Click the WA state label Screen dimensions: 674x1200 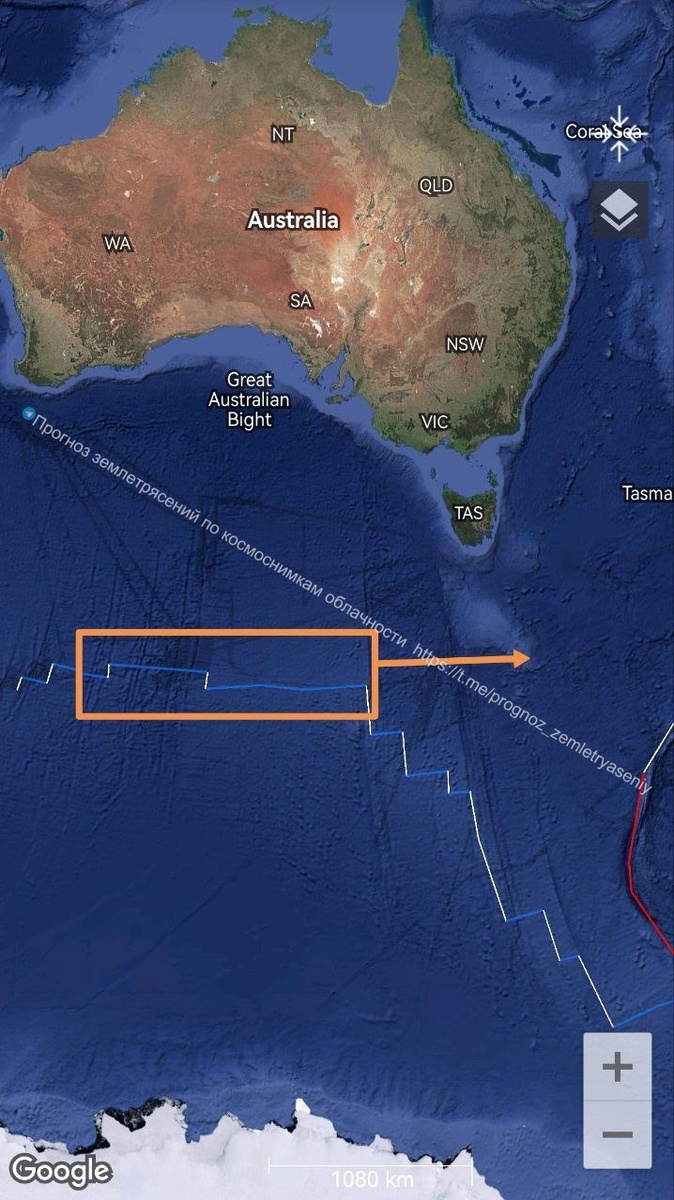(x=118, y=243)
